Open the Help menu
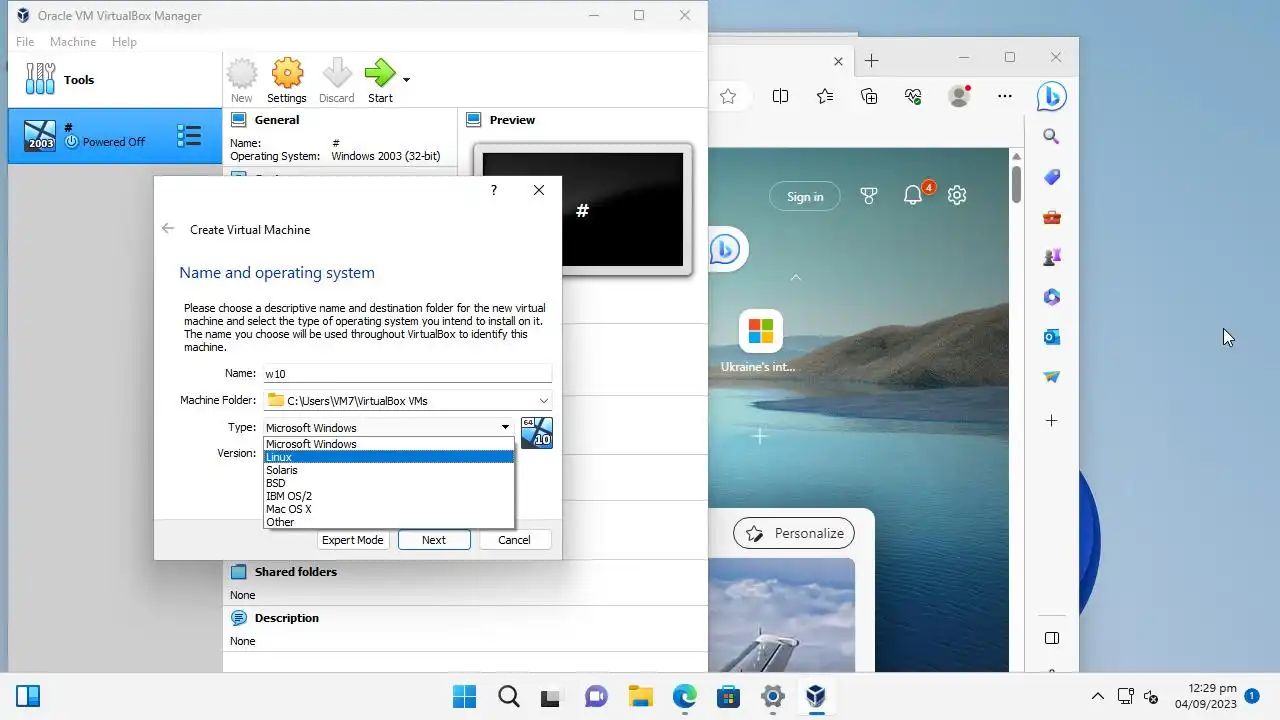The image size is (1280, 720). (124, 42)
